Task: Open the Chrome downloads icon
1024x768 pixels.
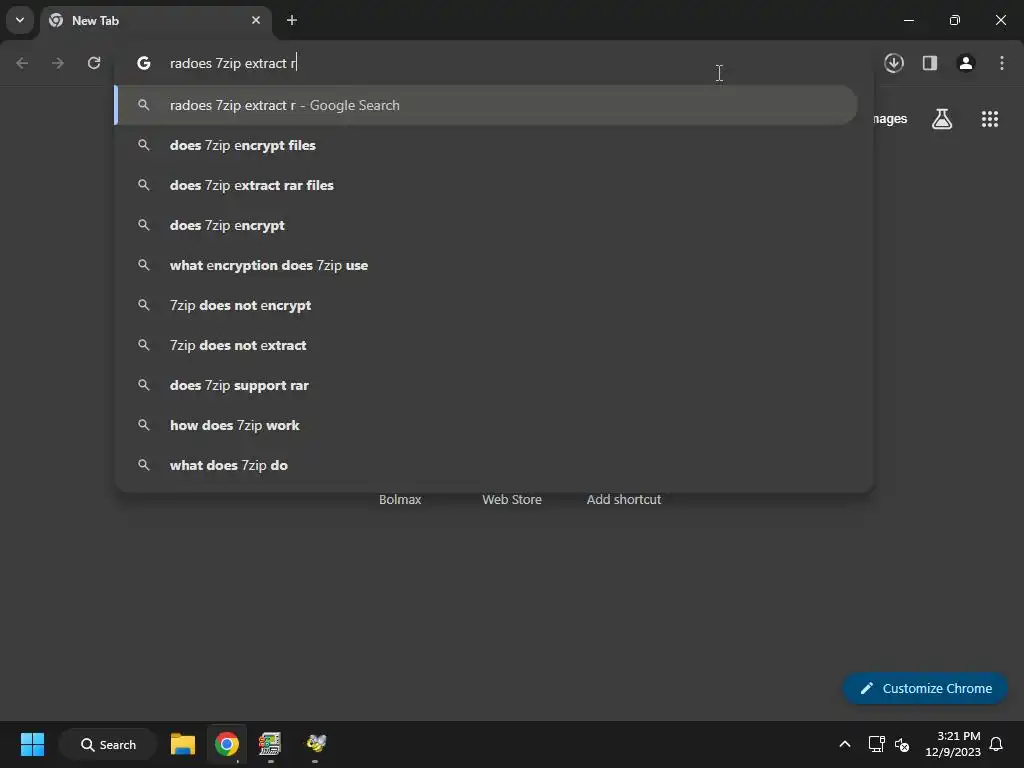Action: click(894, 63)
